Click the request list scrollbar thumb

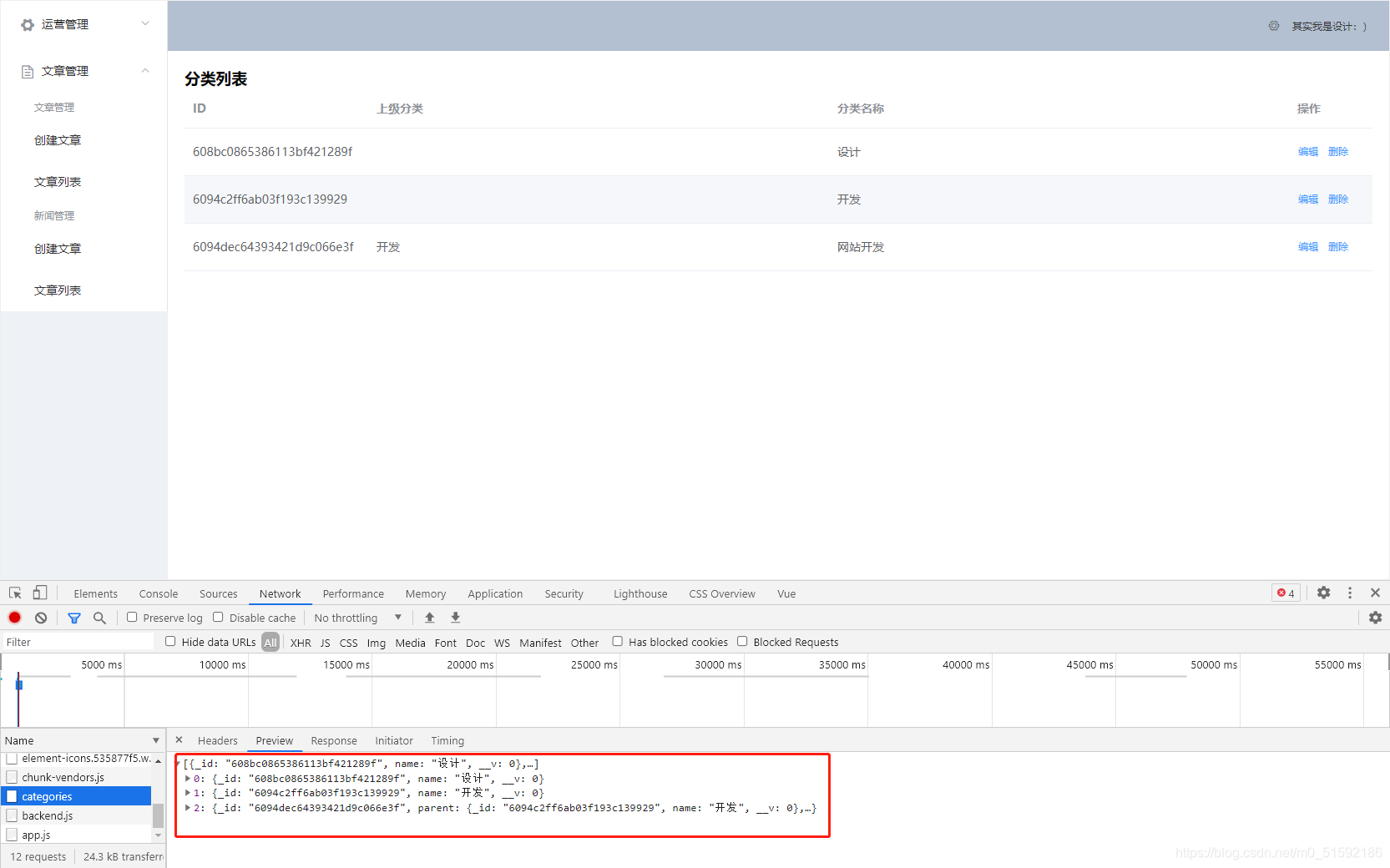[x=158, y=815]
